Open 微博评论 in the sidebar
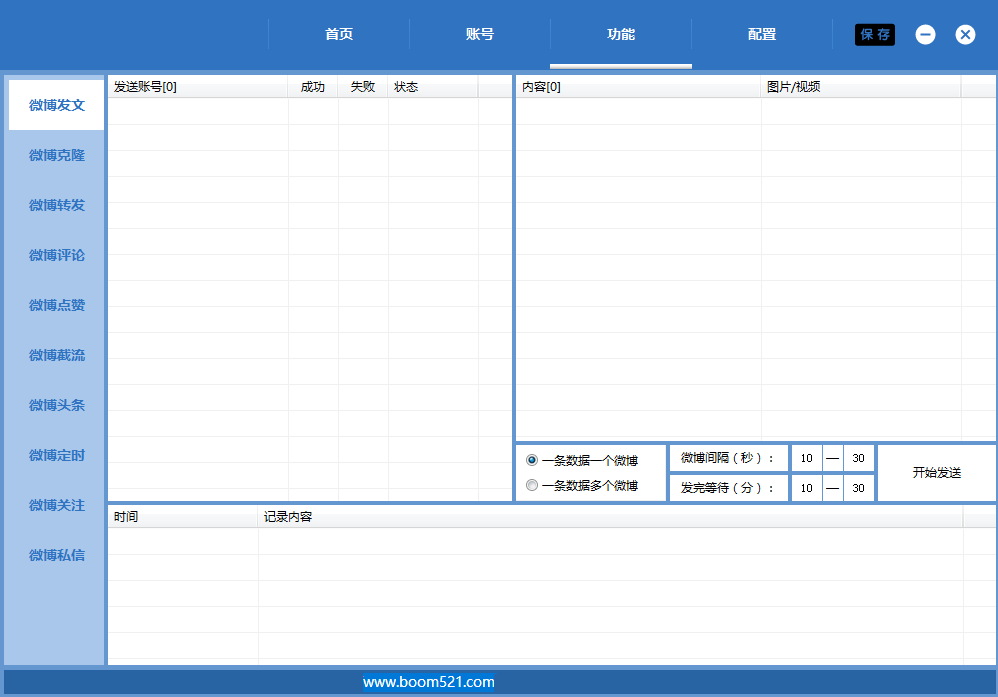The width and height of the screenshot is (998, 697). pos(57,255)
